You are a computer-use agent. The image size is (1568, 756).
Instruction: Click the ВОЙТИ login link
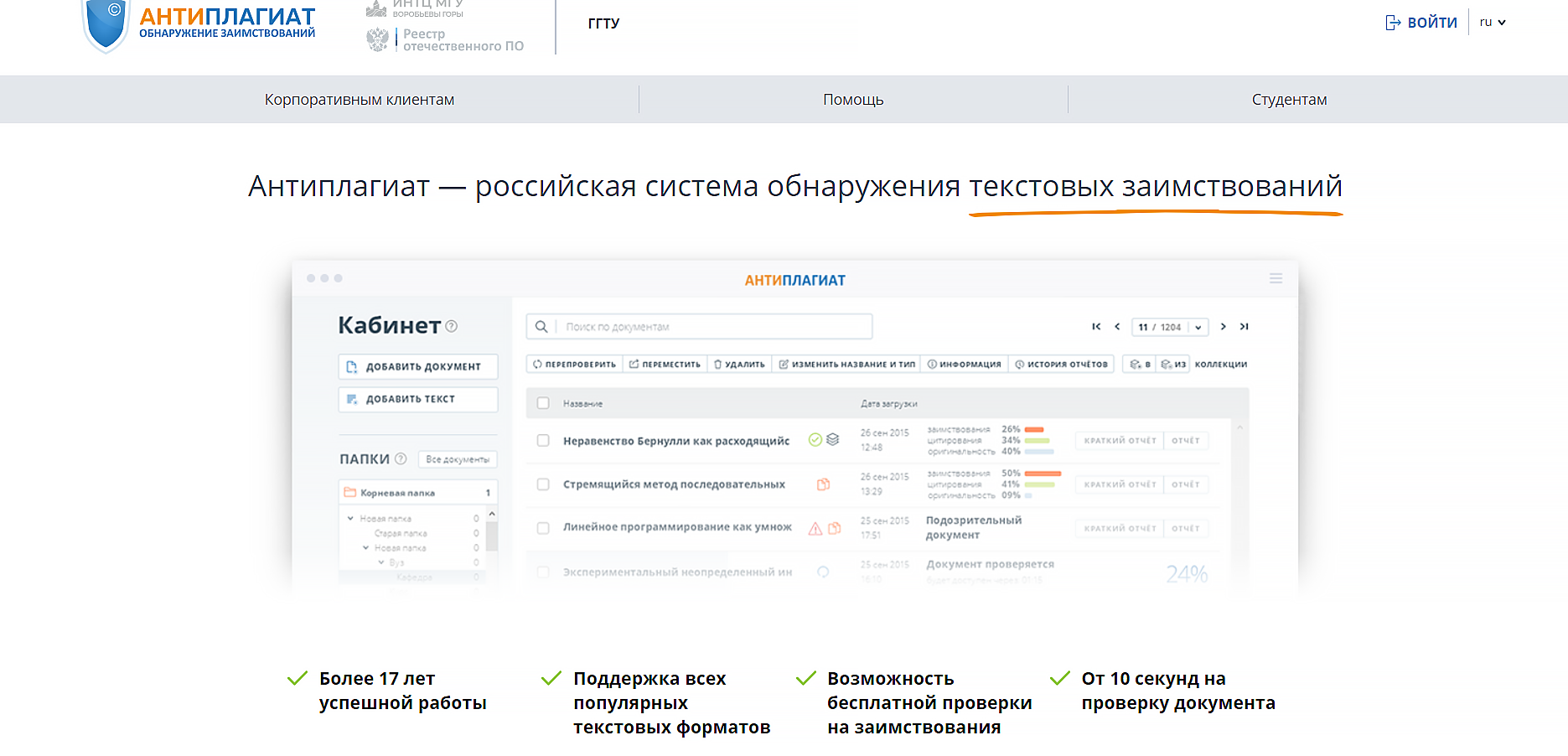pyautogui.click(x=1432, y=23)
